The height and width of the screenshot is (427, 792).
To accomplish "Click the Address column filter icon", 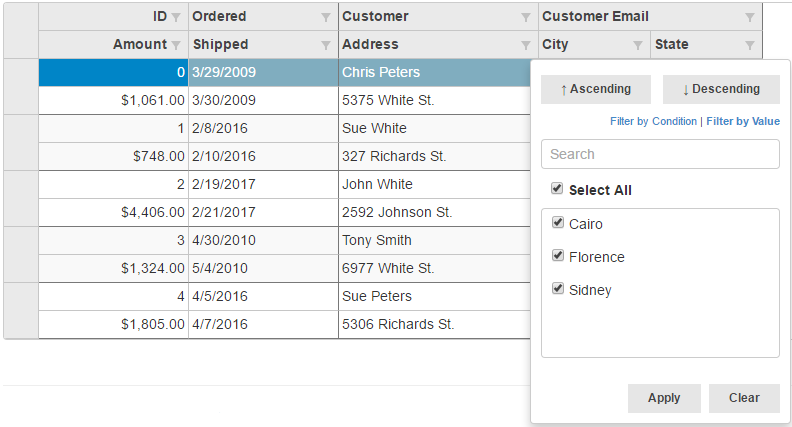I will pyautogui.click(x=526, y=45).
